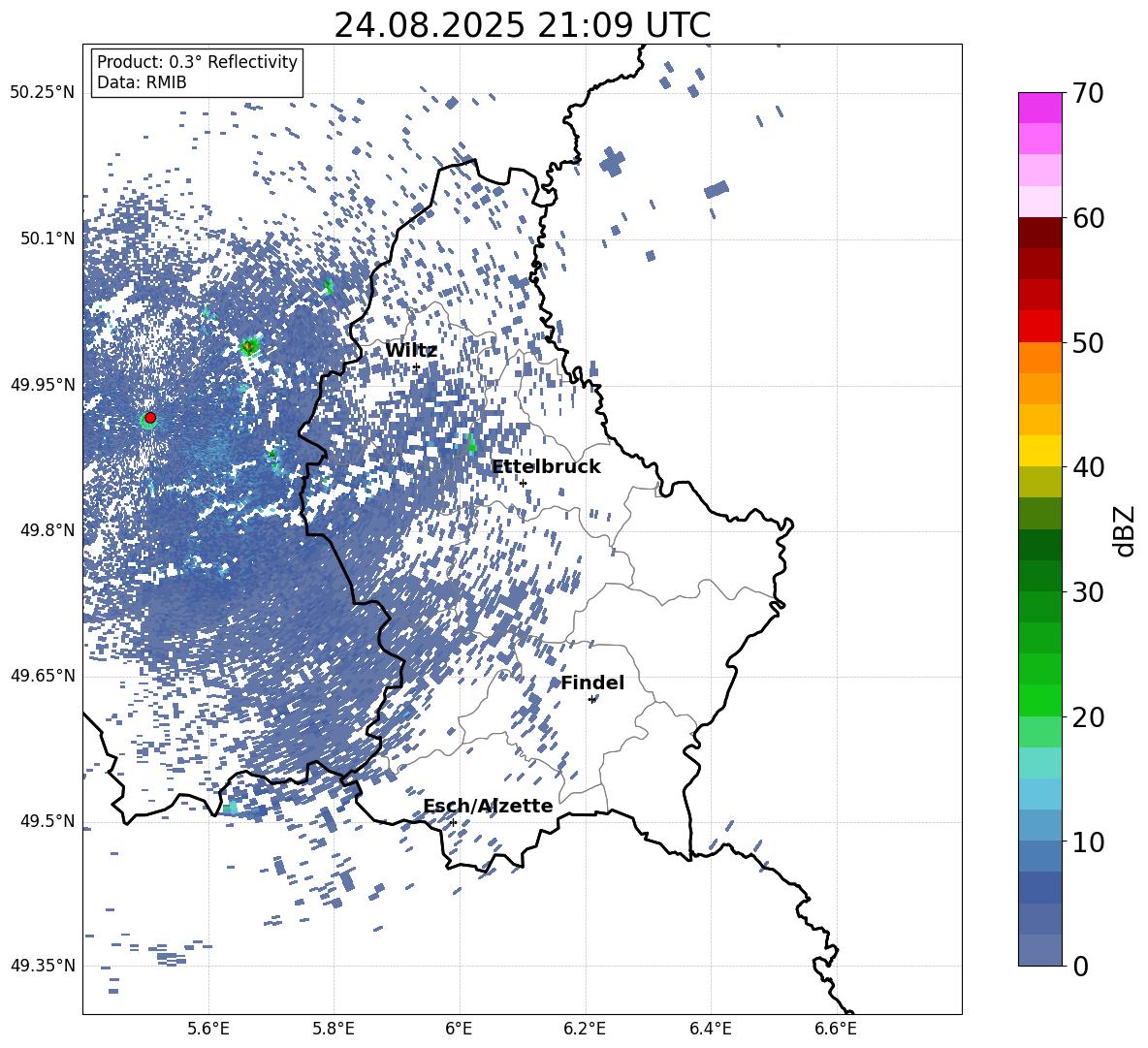
Task: Click the Wiltz station cross marker
Action: pos(416,367)
